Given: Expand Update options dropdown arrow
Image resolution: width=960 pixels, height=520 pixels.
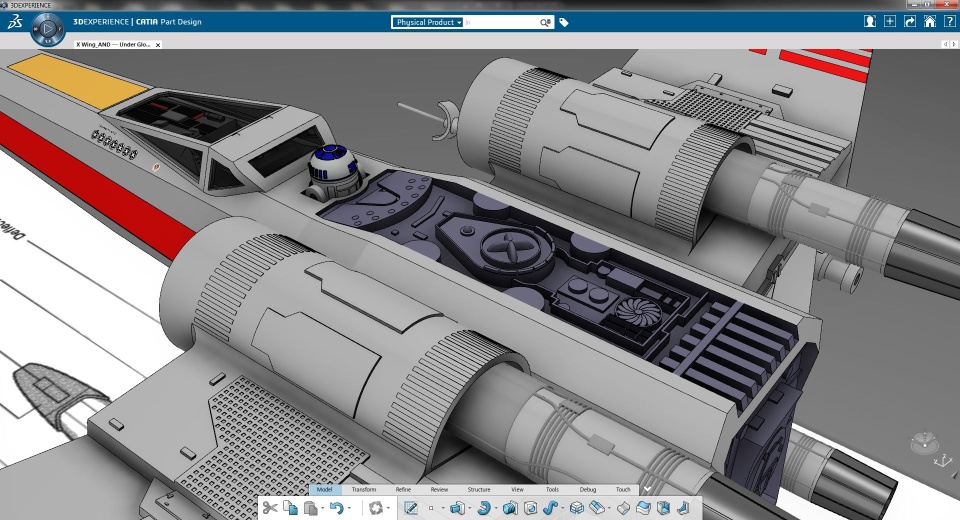Looking at the screenshot, I should [x=388, y=508].
